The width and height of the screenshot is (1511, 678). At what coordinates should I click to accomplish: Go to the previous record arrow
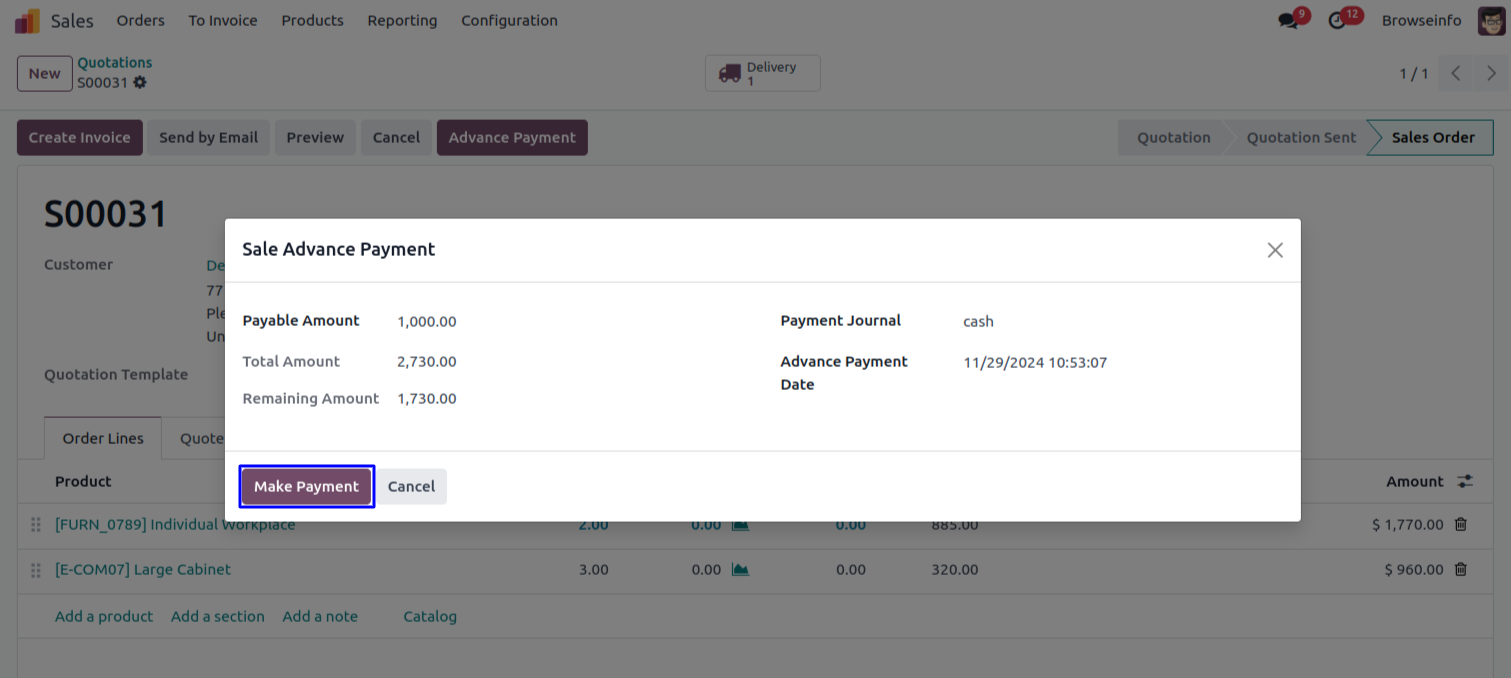1456,73
